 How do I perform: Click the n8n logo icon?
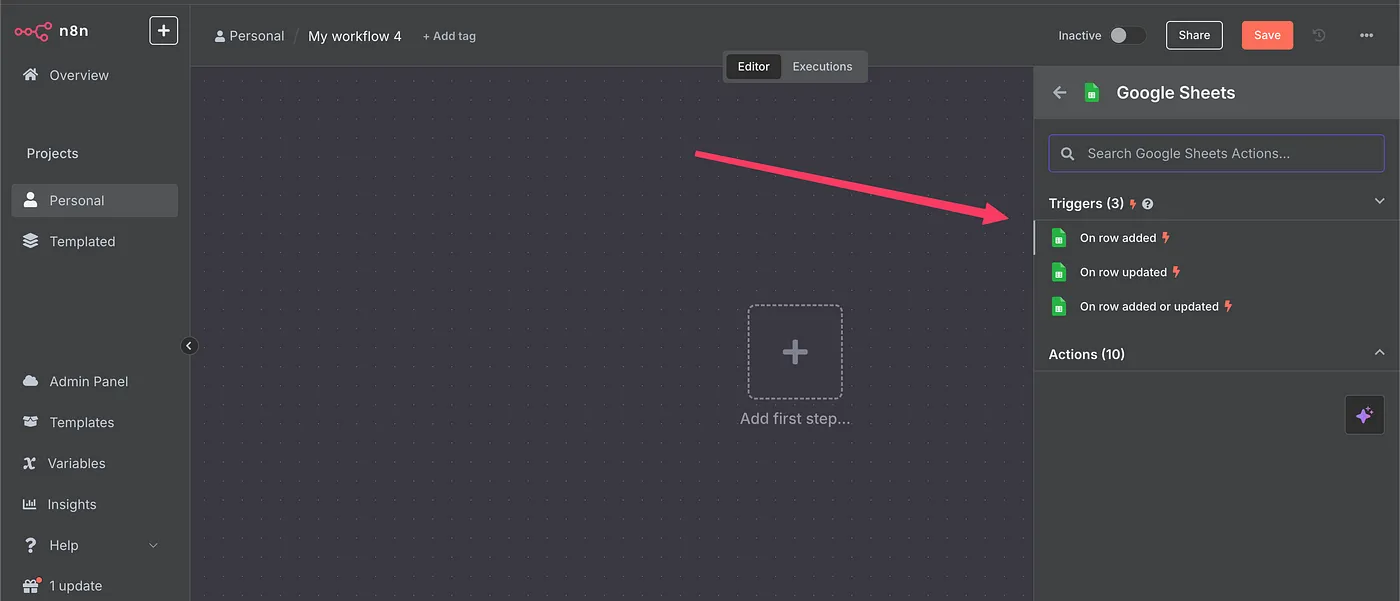(32, 31)
